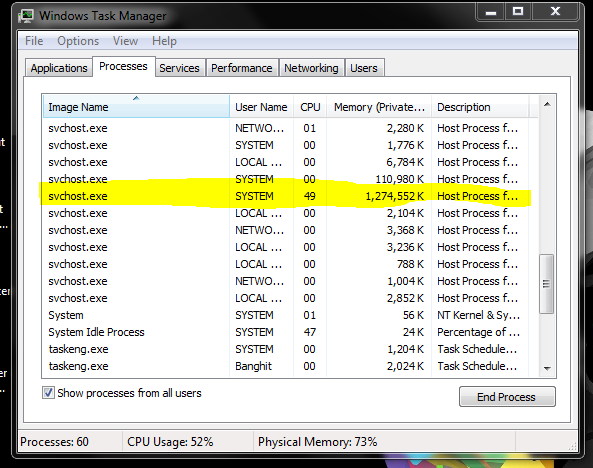Click the CPU value 49
Image resolution: width=593 pixels, height=468 pixels.
coord(309,196)
